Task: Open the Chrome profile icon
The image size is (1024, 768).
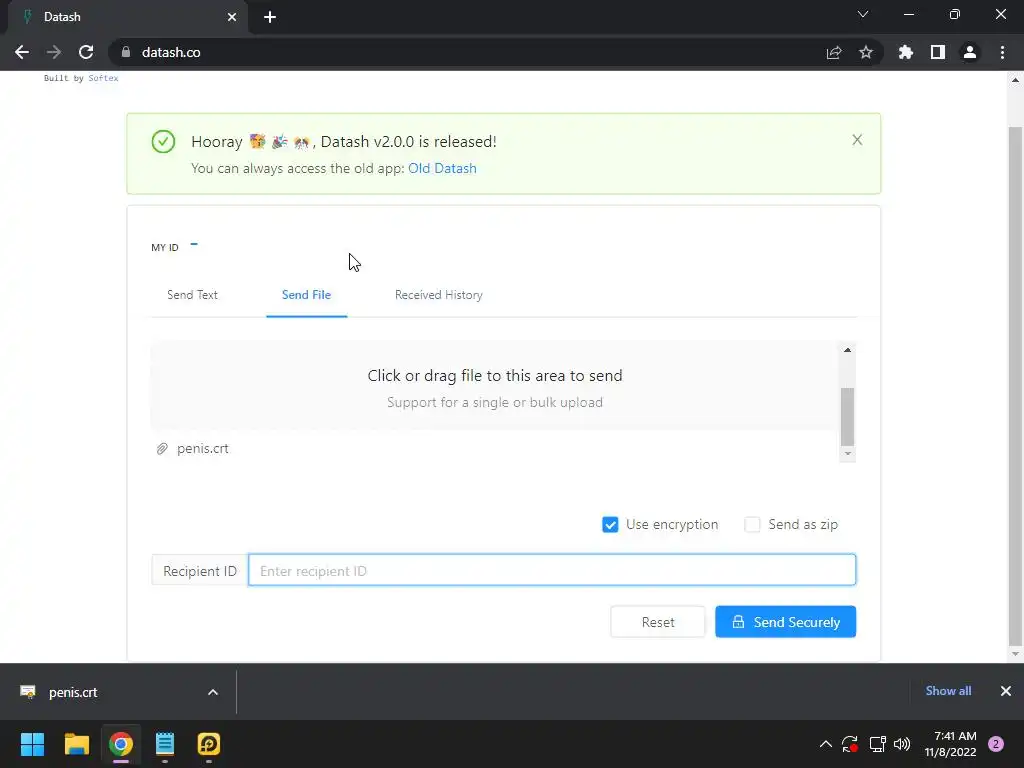Action: tap(970, 52)
